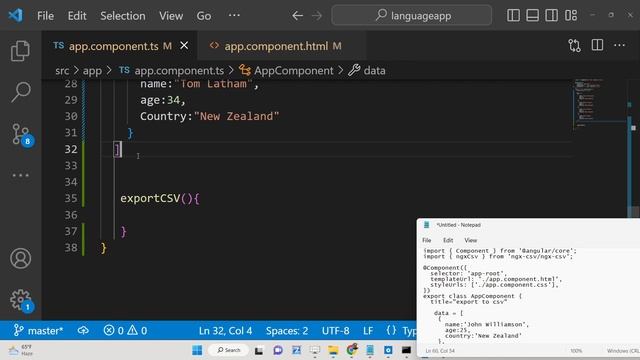Change the LF end-of-line sequence
640x360 pixels.
(368, 330)
